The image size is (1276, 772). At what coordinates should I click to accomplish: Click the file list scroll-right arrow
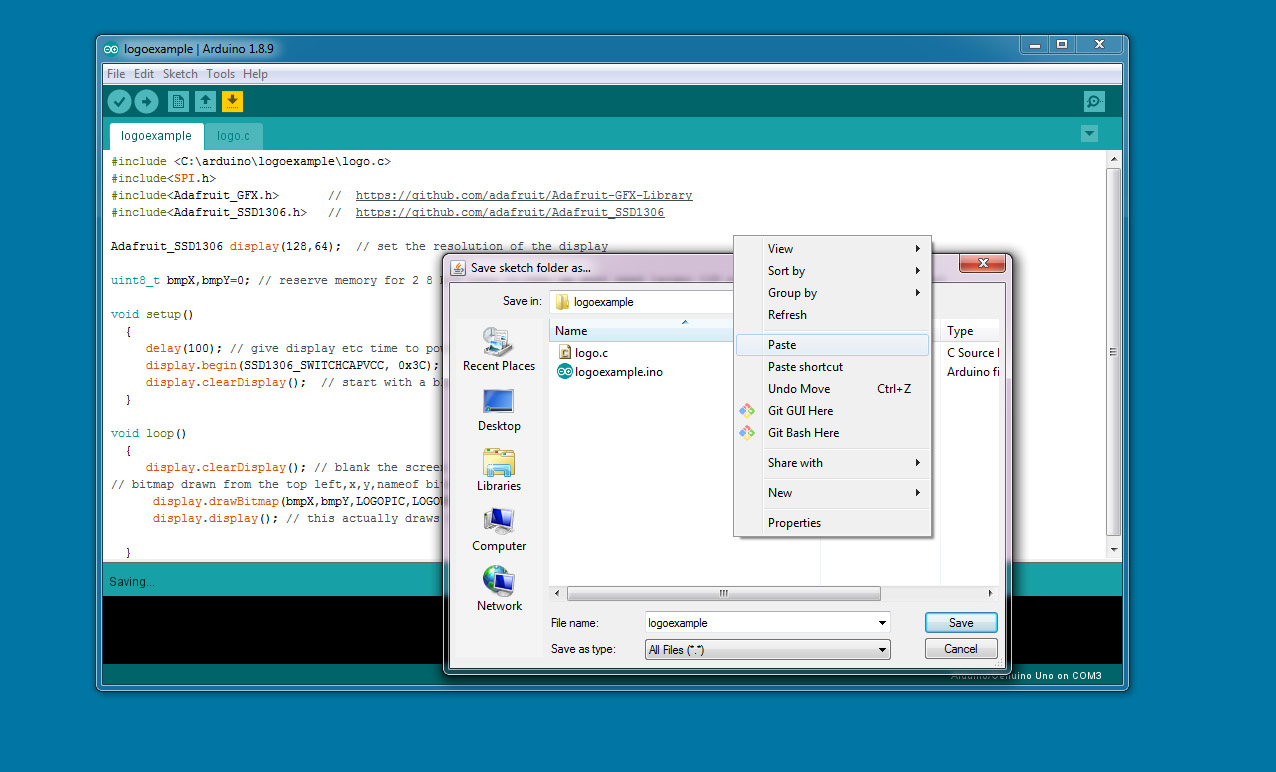[991, 593]
